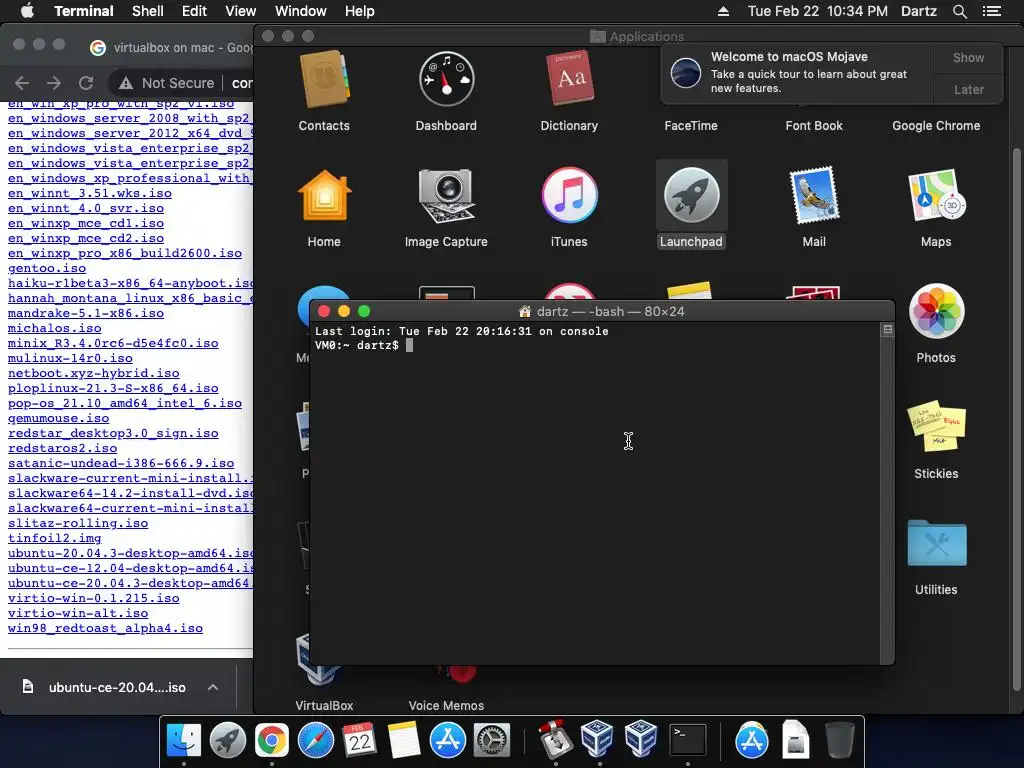Expand the ubuntu-ce download options chevron
This screenshot has width=1024, height=768.
point(213,687)
